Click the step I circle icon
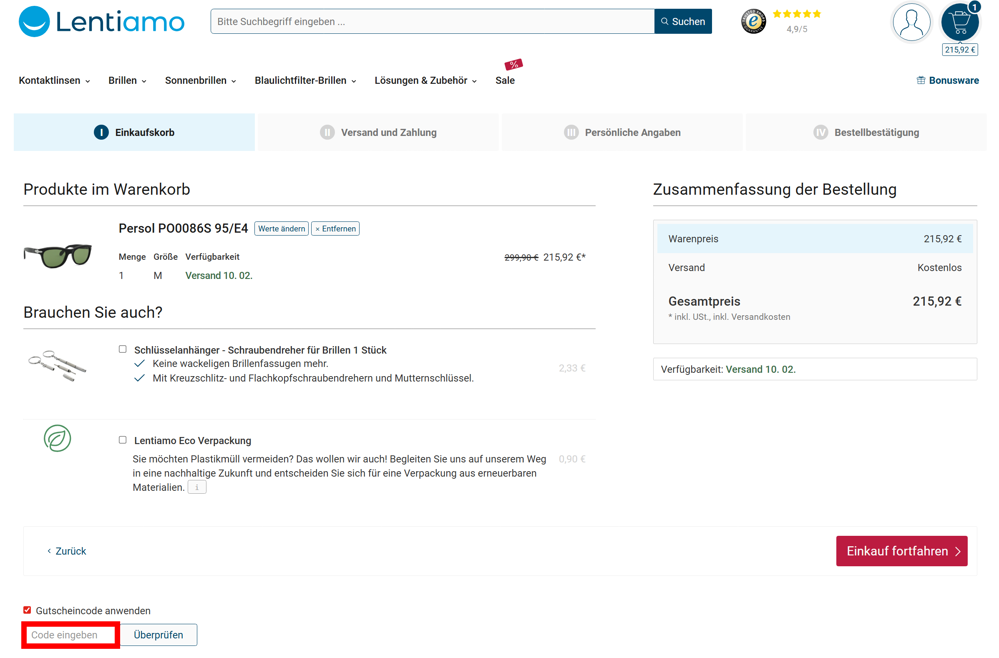Viewport: 999px width, 658px height. [101, 132]
